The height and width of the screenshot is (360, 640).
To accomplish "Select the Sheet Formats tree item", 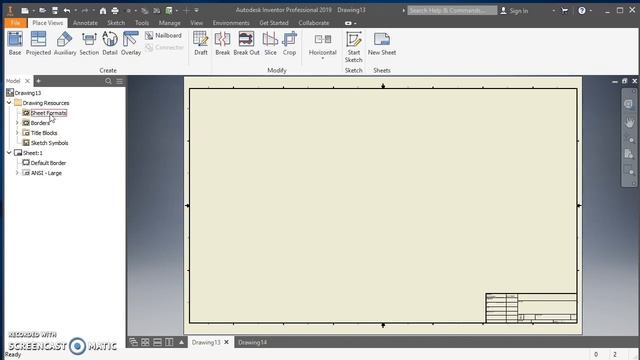I will [x=48, y=113].
